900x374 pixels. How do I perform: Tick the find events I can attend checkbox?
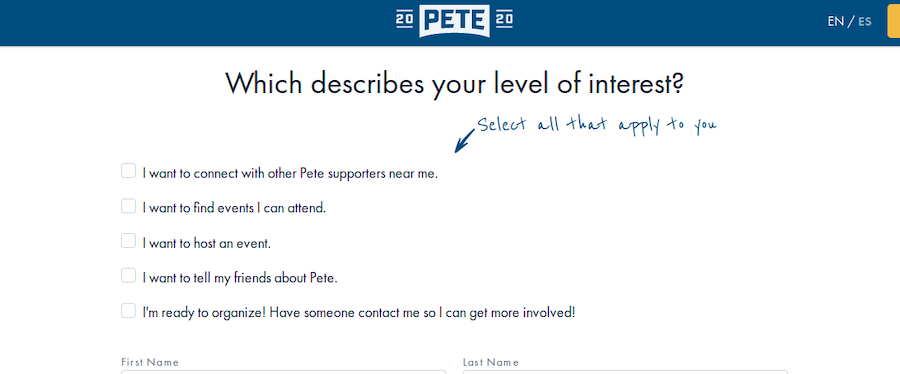pyautogui.click(x=129, y=206)
